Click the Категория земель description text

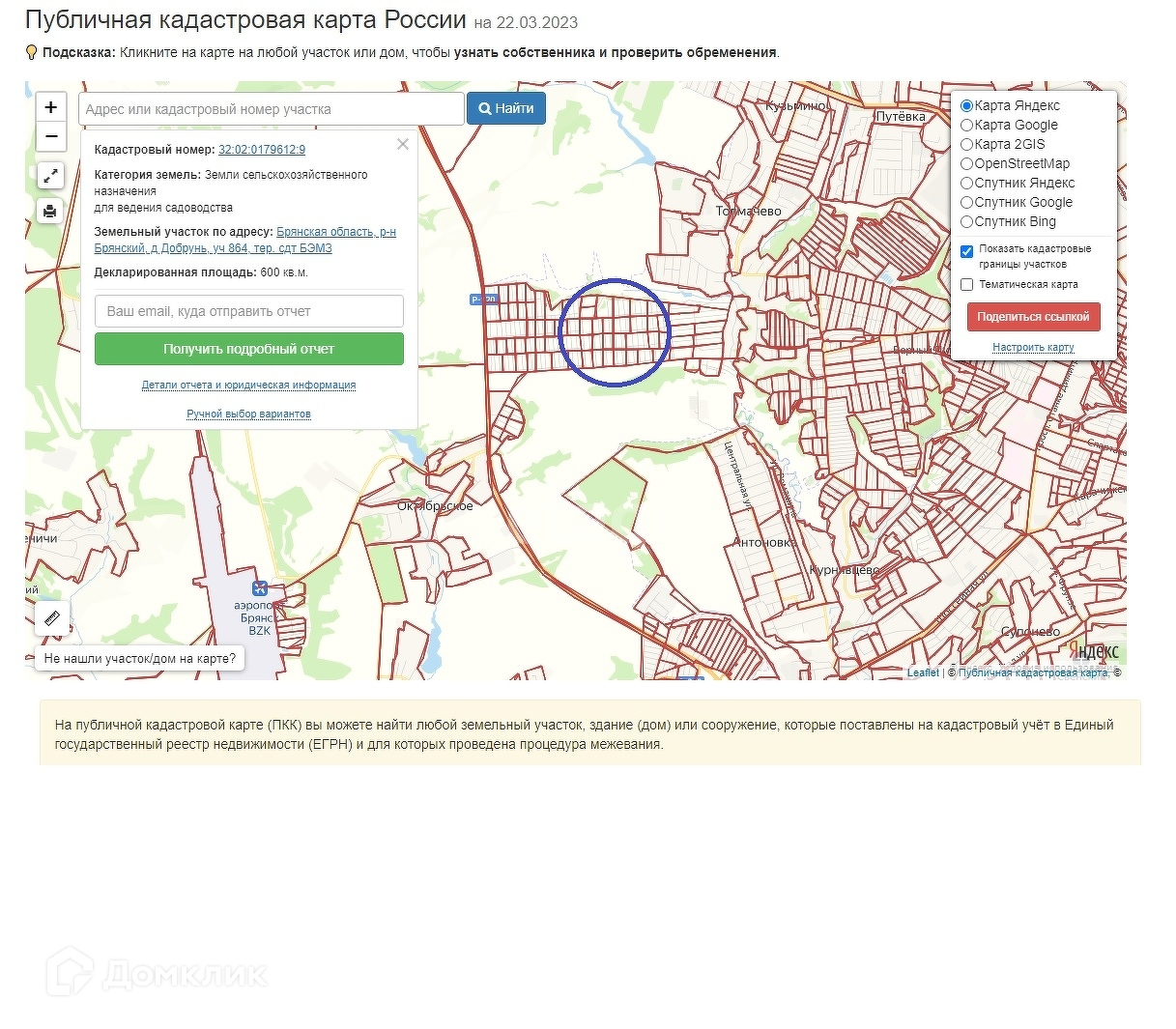pyautogui.click(x=231, y=191)
